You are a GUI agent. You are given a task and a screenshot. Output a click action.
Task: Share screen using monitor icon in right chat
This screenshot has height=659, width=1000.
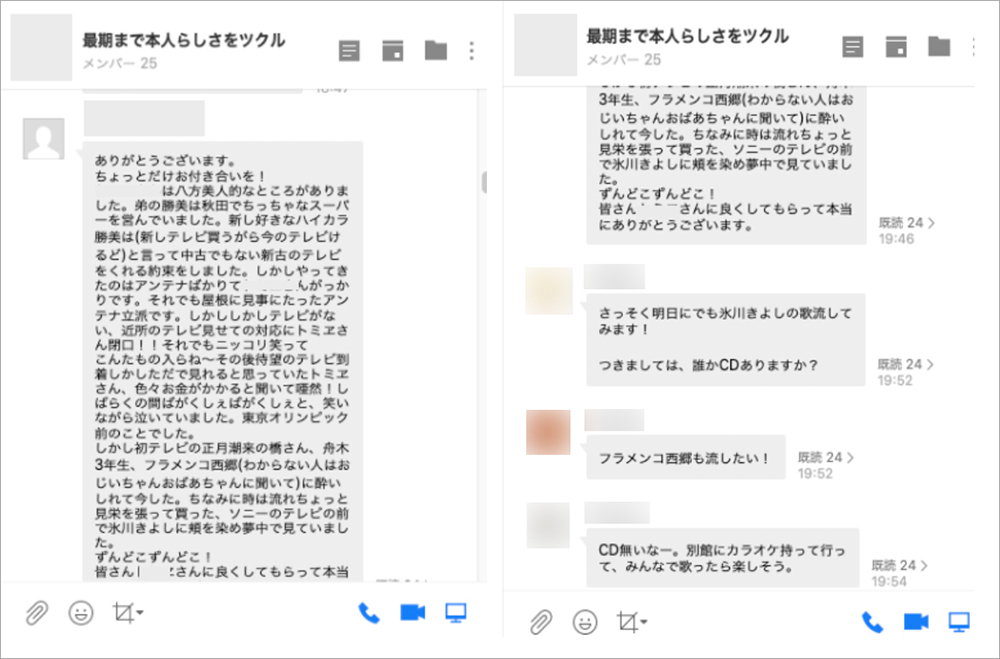[960, 622]
